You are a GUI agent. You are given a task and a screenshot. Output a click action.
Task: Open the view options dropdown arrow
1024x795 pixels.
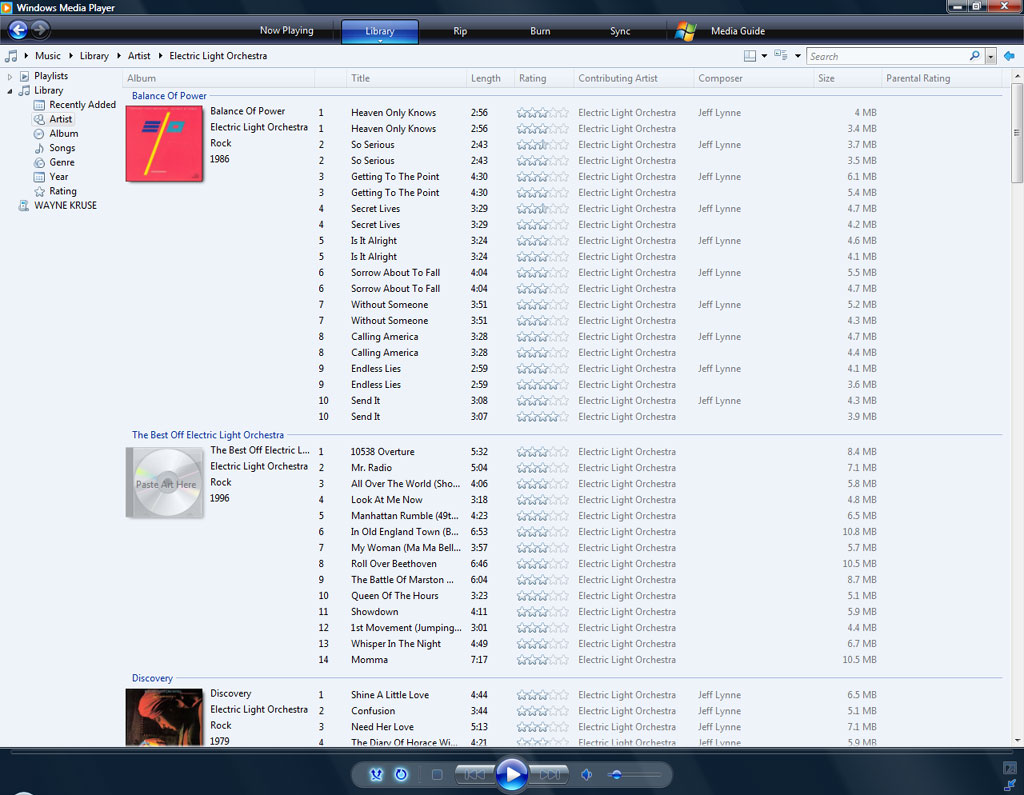(x=797, y=56)
